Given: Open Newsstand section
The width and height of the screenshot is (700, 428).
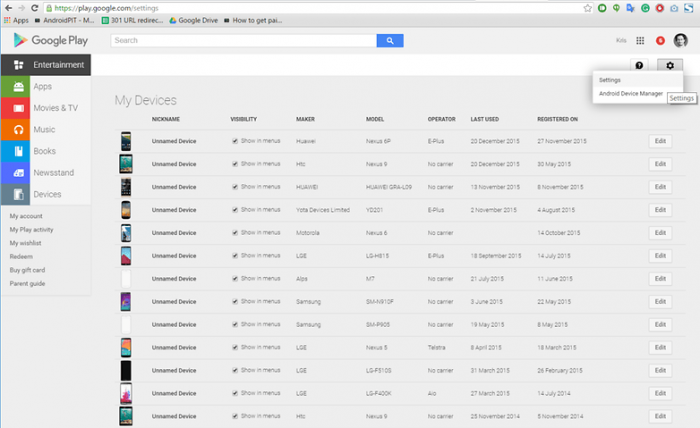Looking at the screenshot, I should click(x=46, y=173).
